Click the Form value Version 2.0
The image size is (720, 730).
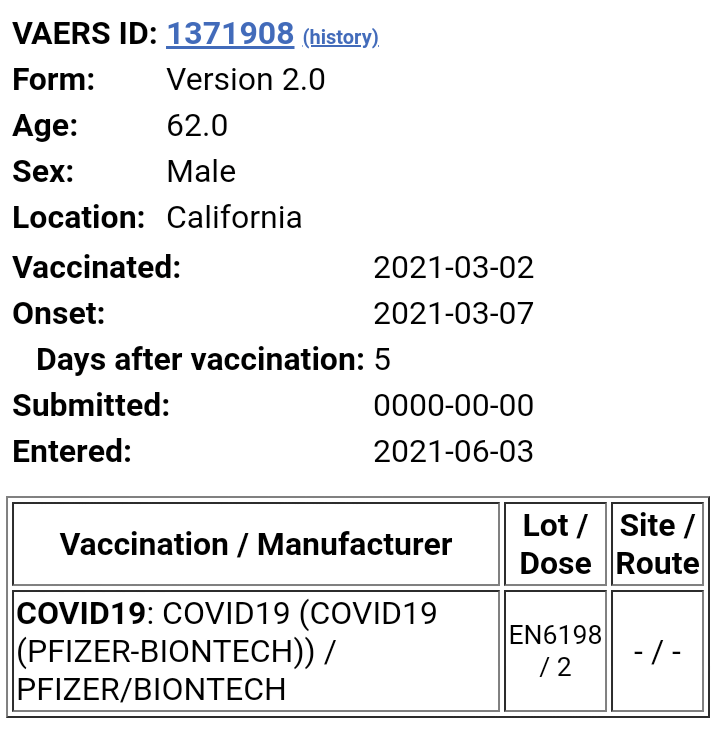[x=246, y=80]
